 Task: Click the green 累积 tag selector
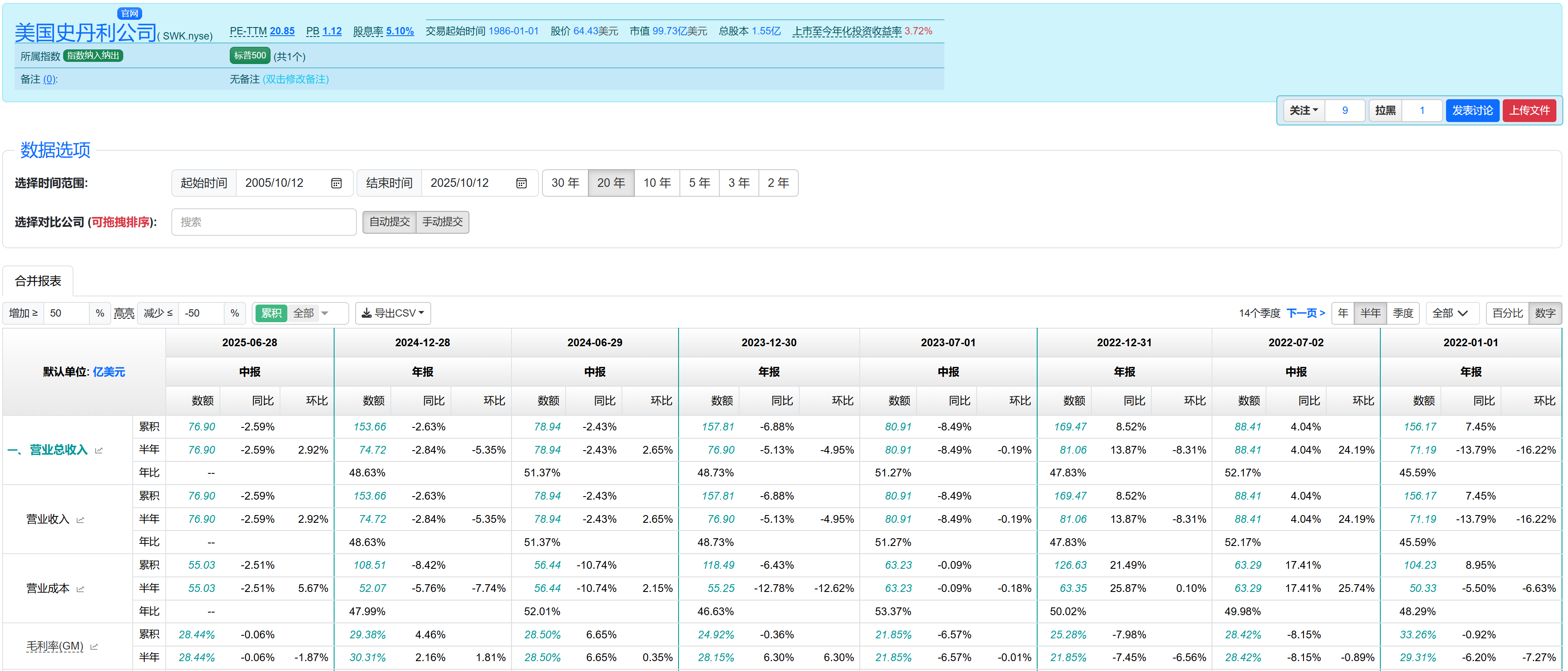tap(271, 313)
